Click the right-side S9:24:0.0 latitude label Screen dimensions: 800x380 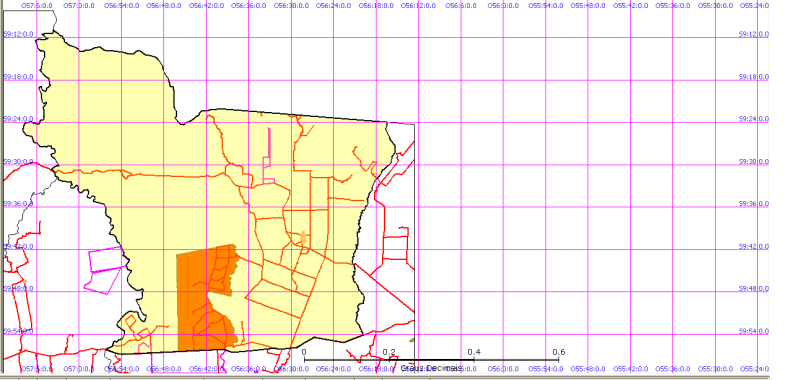pyautogui.click(x=754, y=119)
